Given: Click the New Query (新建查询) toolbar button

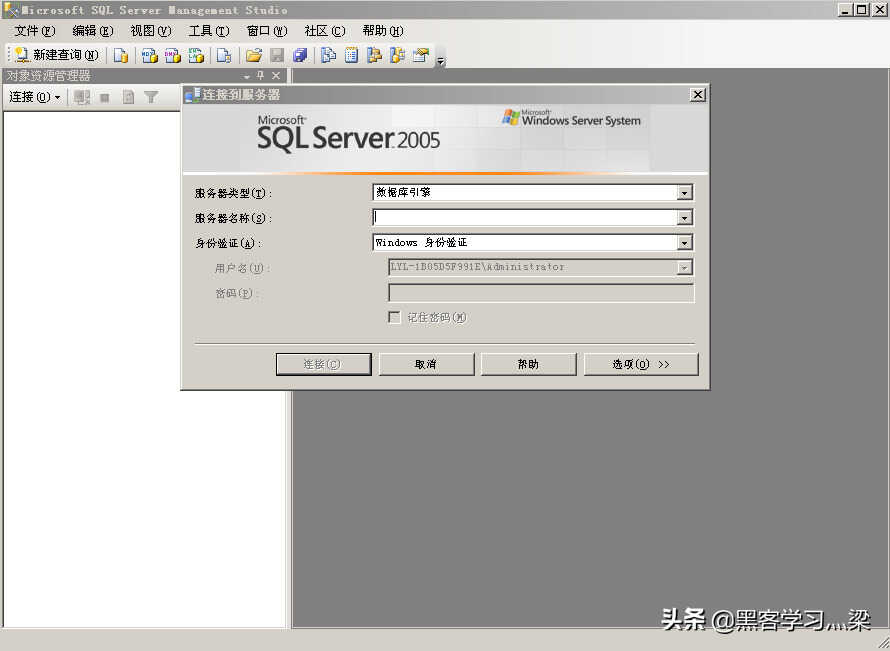Looking at the screenshot, I should point(57,55).
